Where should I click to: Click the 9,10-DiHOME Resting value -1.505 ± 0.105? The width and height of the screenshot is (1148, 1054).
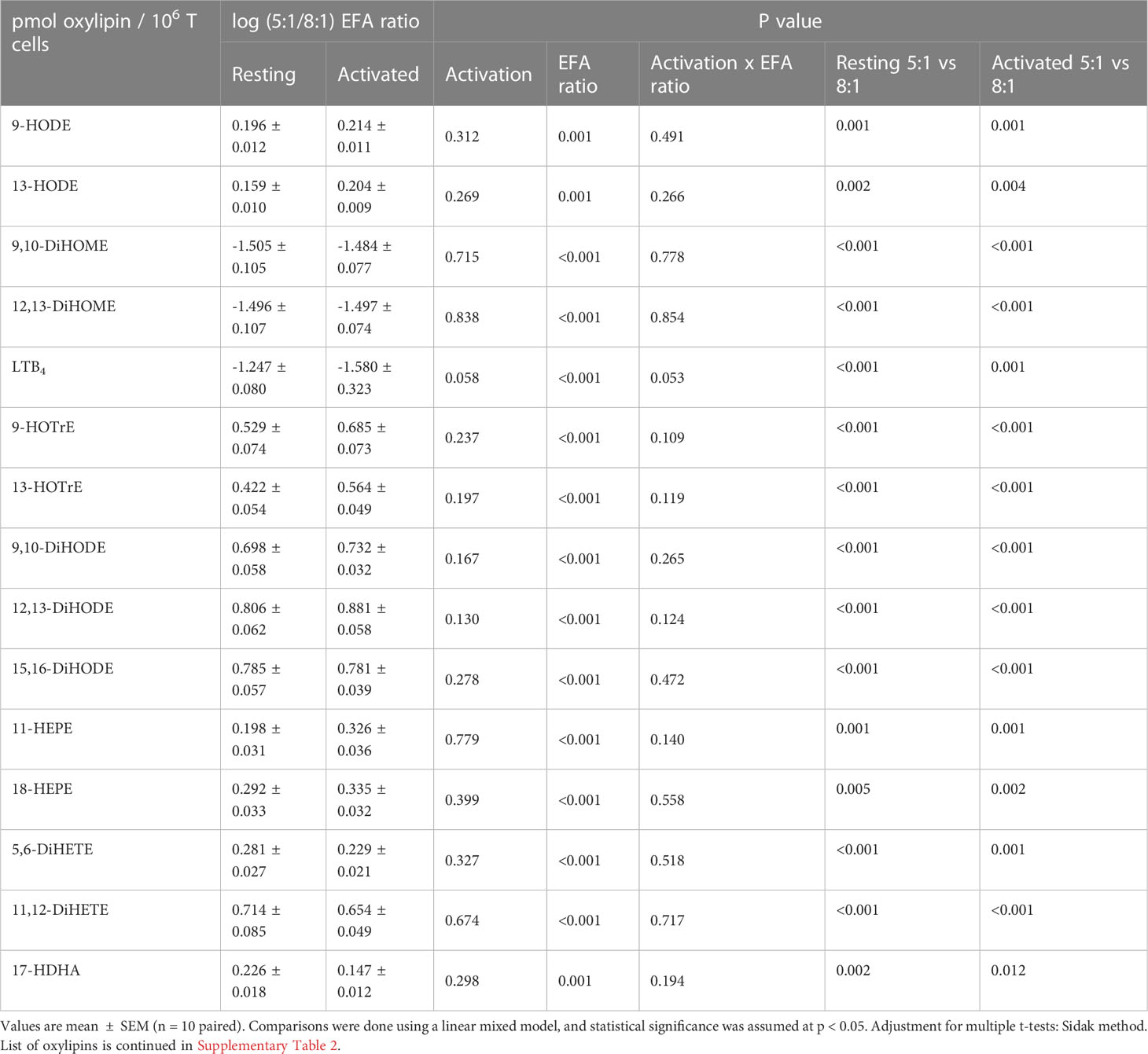(259, 257)
